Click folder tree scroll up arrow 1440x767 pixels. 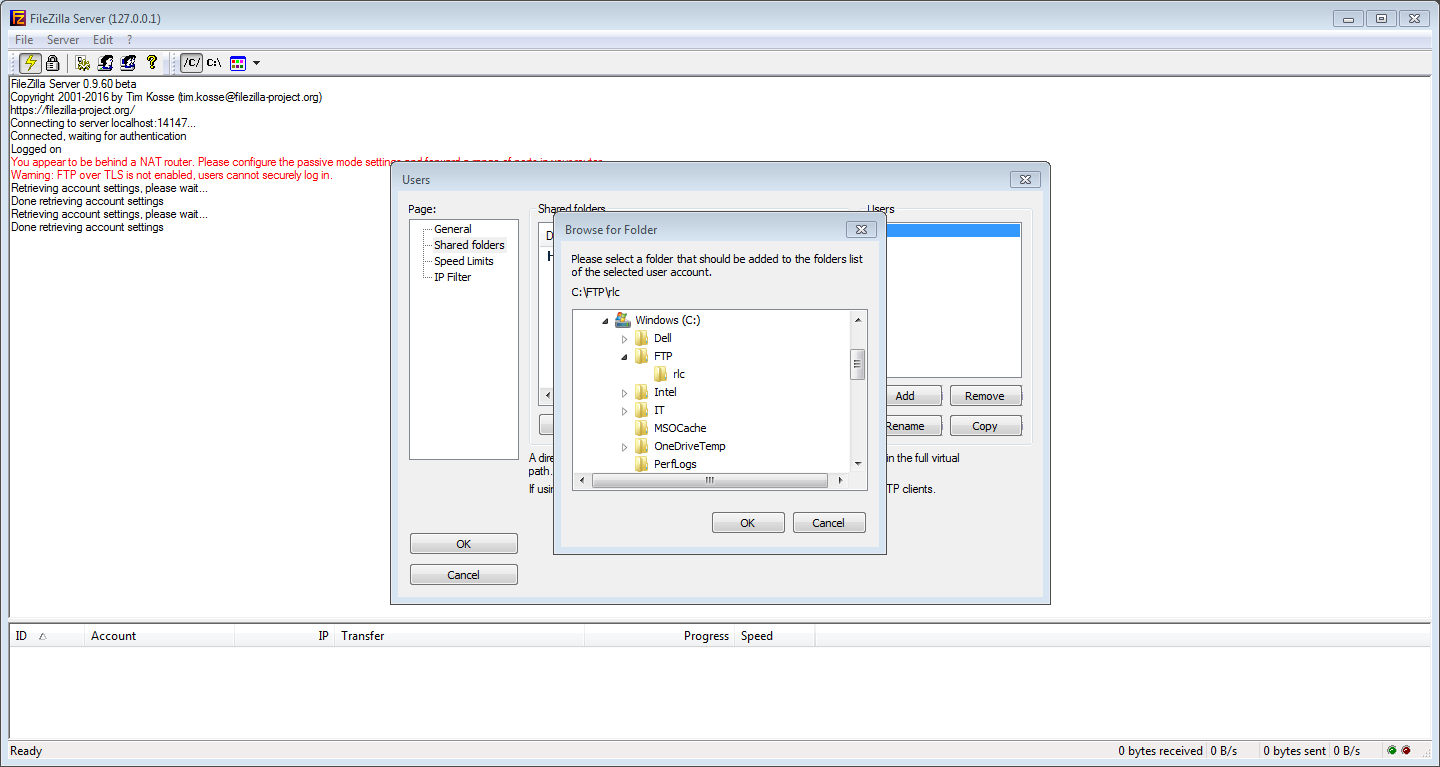click(x=858, y=319)
